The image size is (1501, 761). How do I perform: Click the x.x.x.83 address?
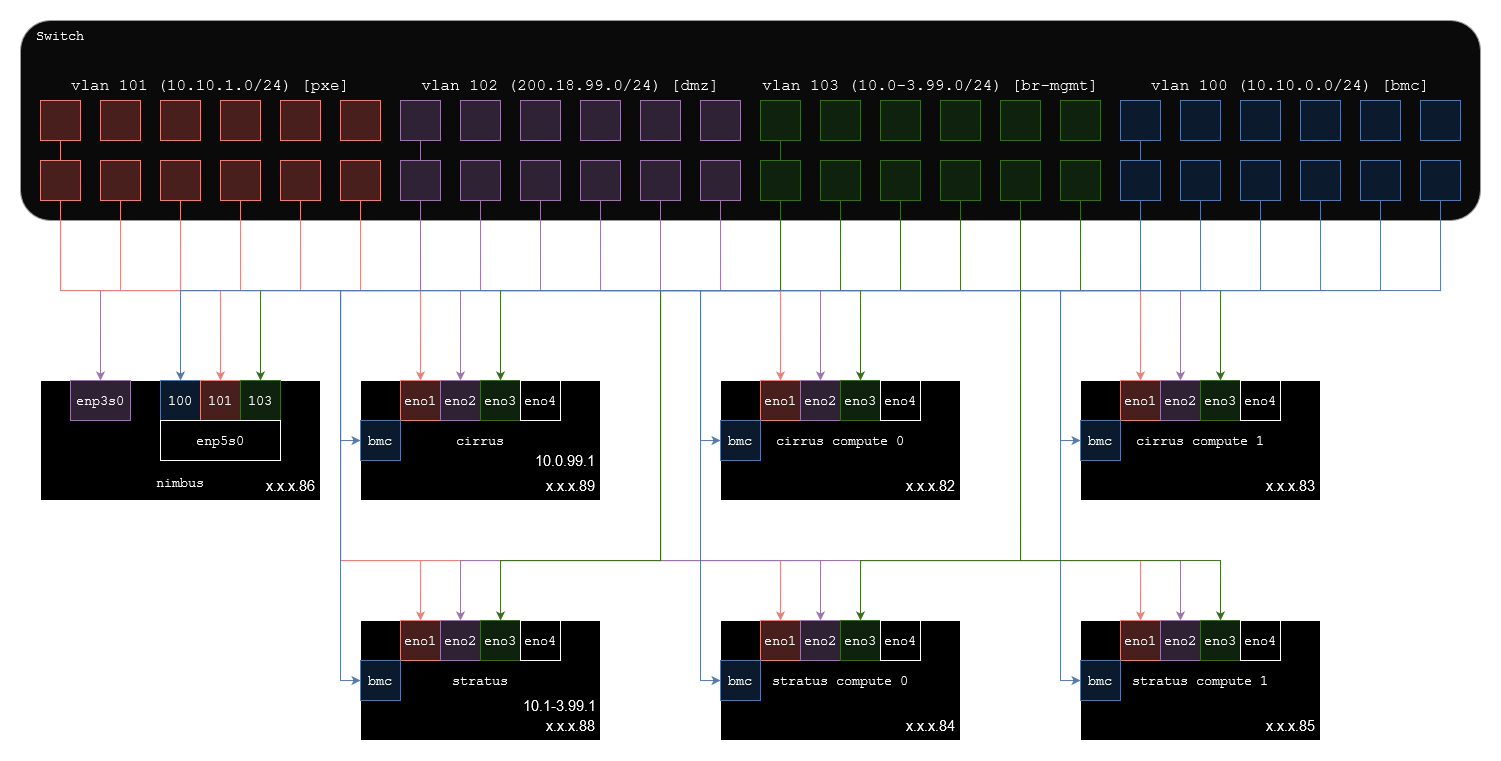click(x=1290, y=487)
